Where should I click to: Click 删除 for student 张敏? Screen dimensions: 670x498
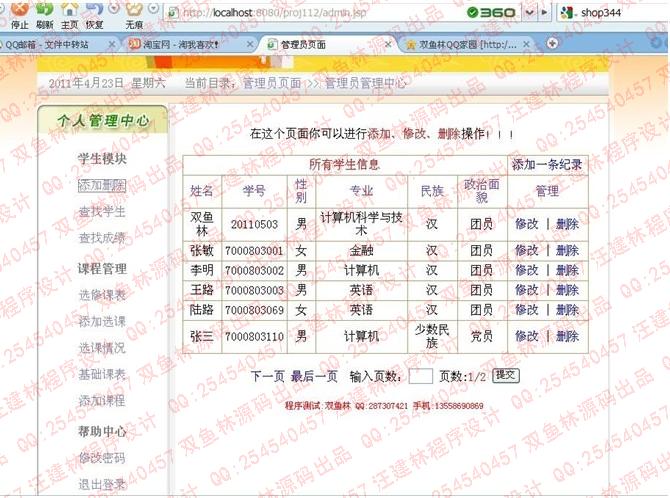click(567, 250)
